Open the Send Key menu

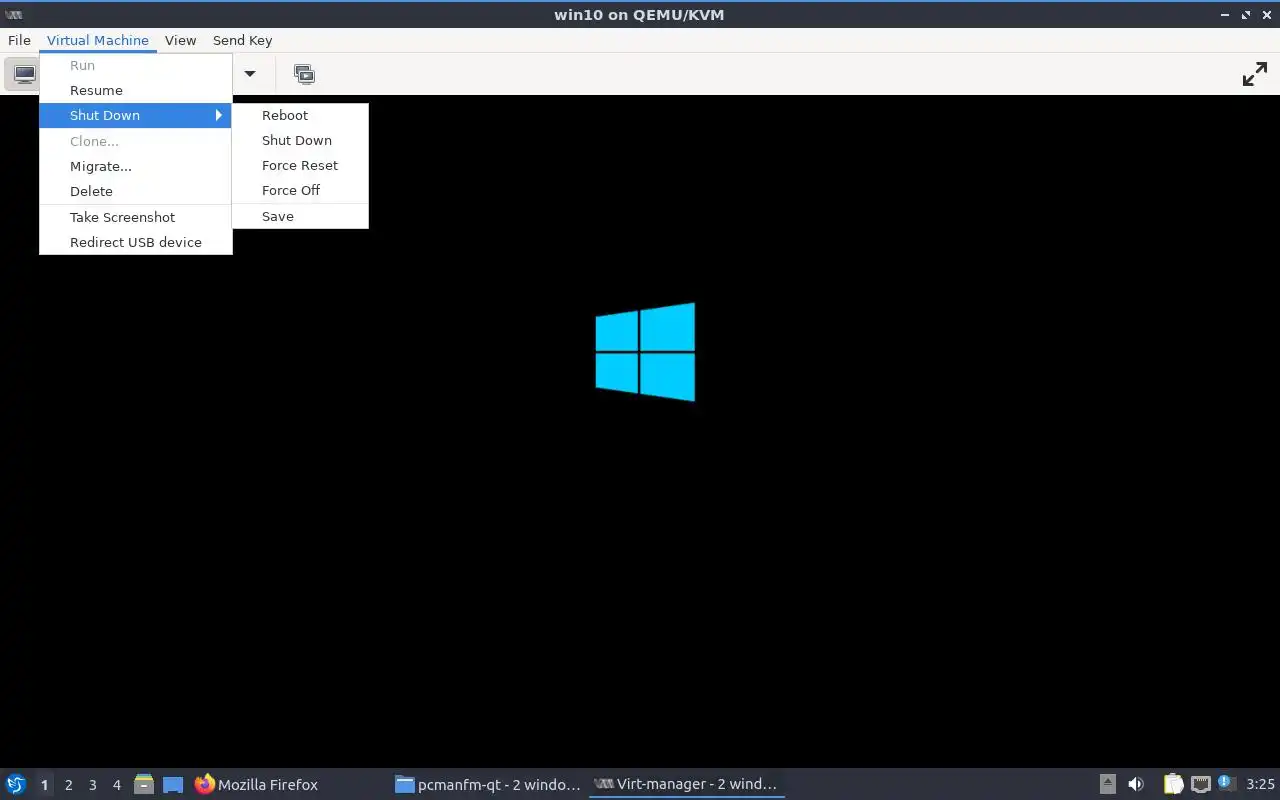242,40
